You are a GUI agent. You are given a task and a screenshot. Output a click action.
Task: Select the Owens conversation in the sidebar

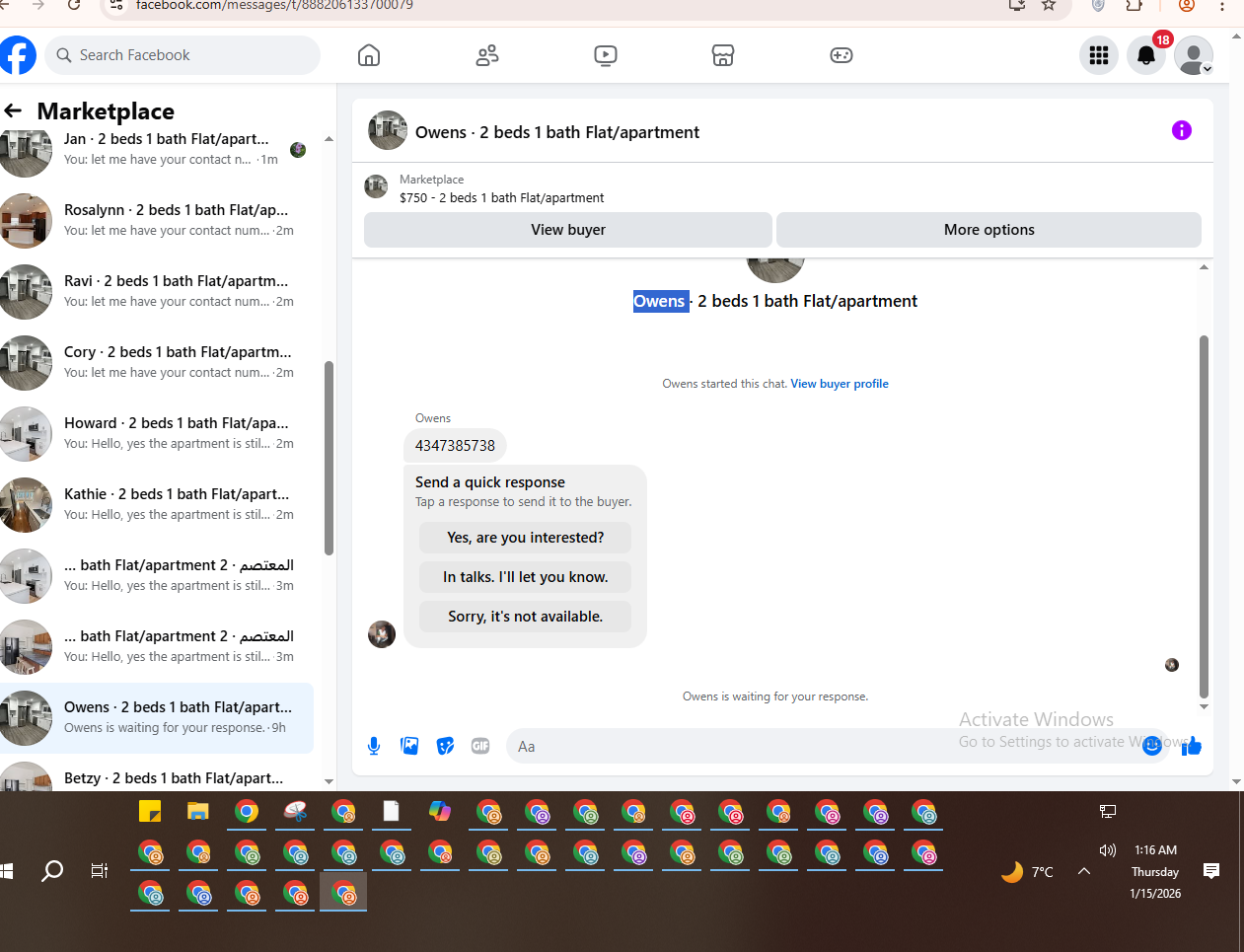[x=157, y=717]
